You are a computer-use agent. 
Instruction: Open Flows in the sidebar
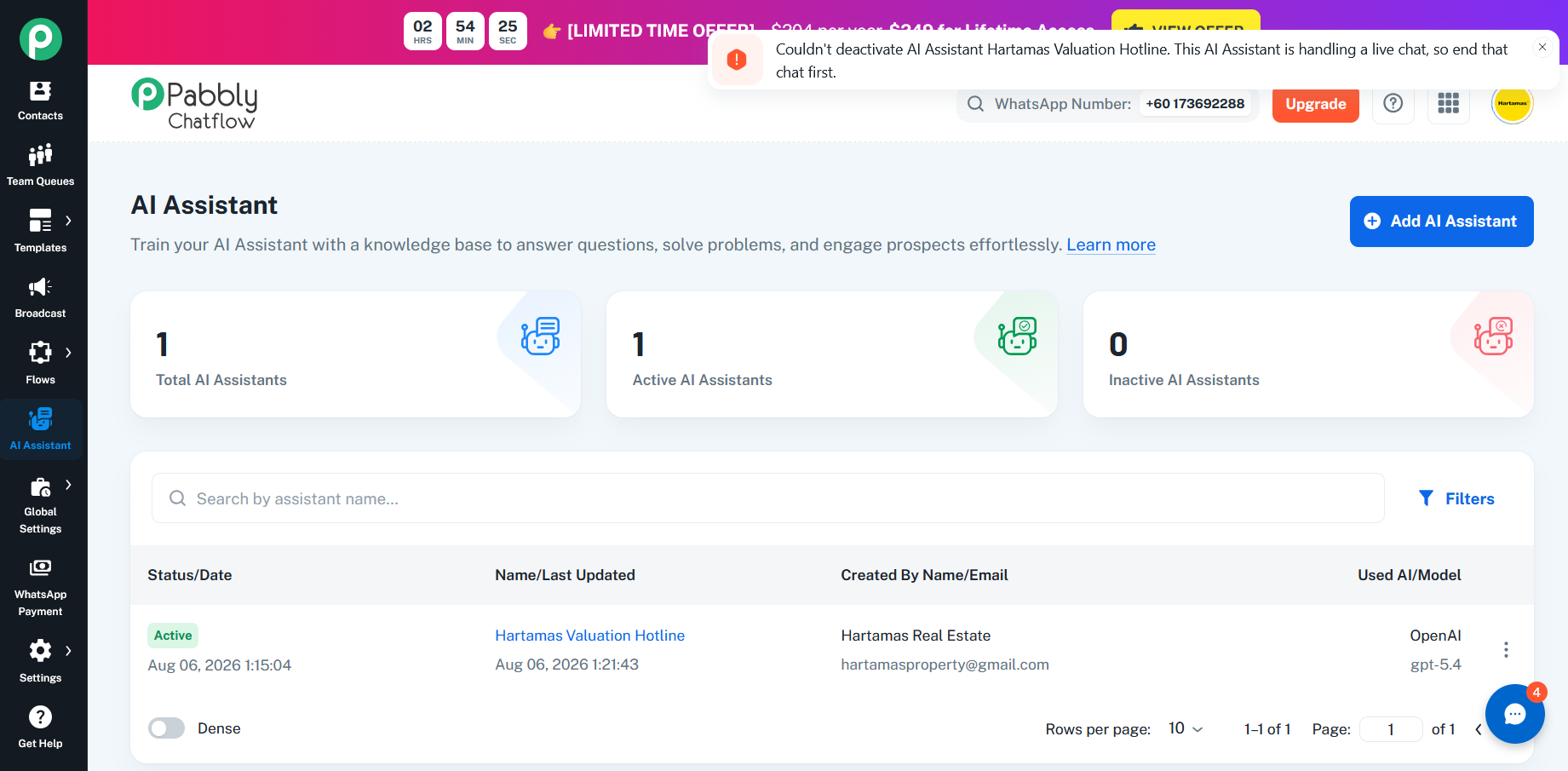point(40,364)
